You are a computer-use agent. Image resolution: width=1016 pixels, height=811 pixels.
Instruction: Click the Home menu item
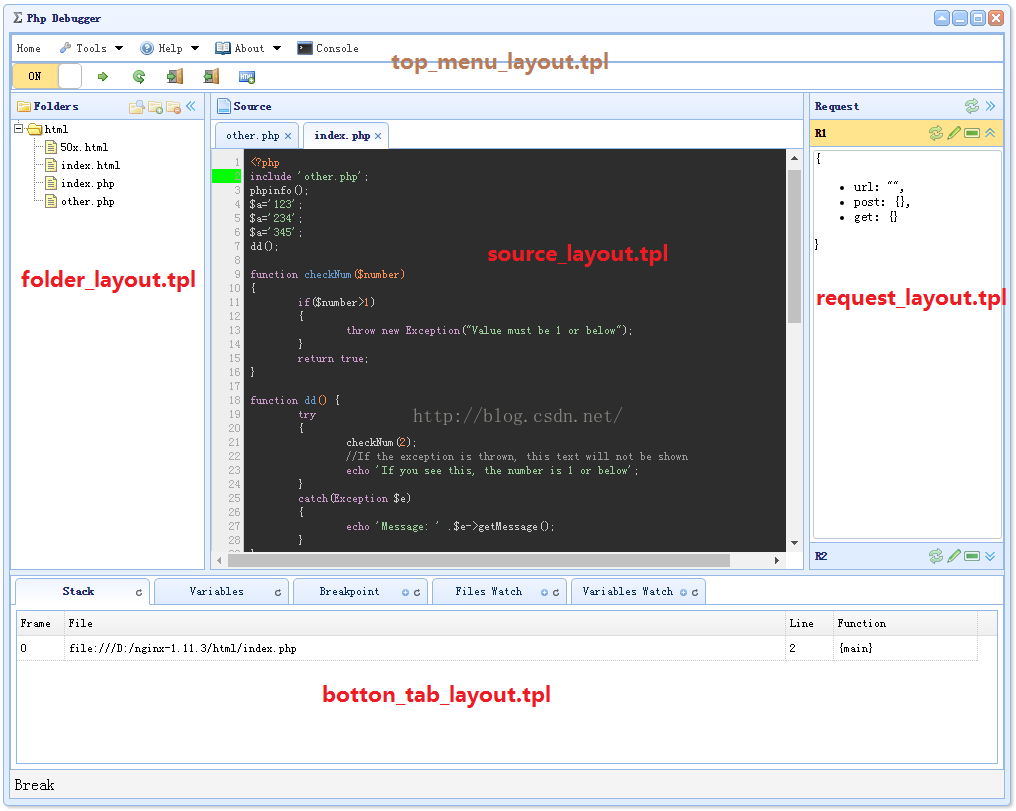[29, 48]
